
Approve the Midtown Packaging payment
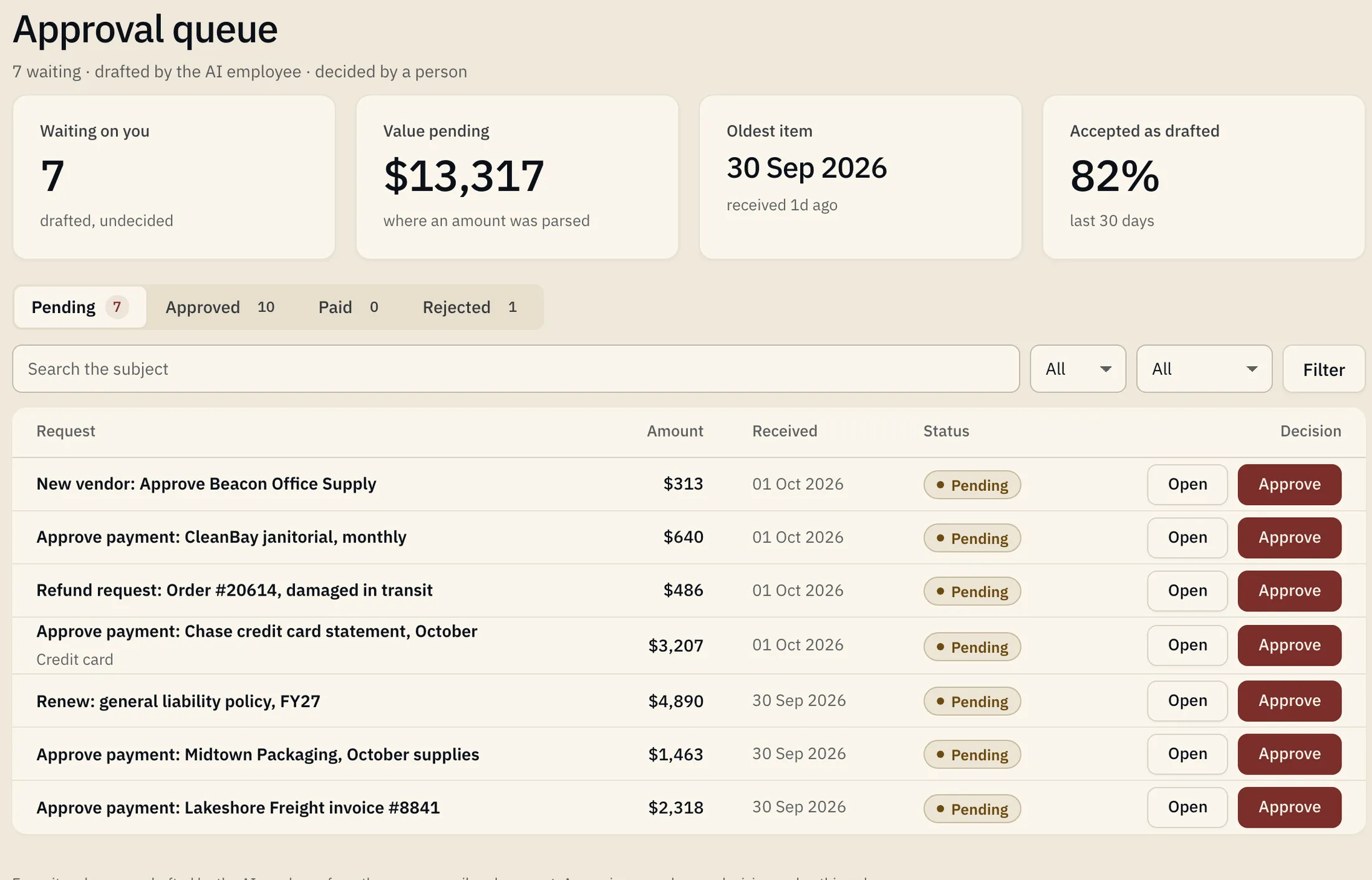coord(1289,753)
